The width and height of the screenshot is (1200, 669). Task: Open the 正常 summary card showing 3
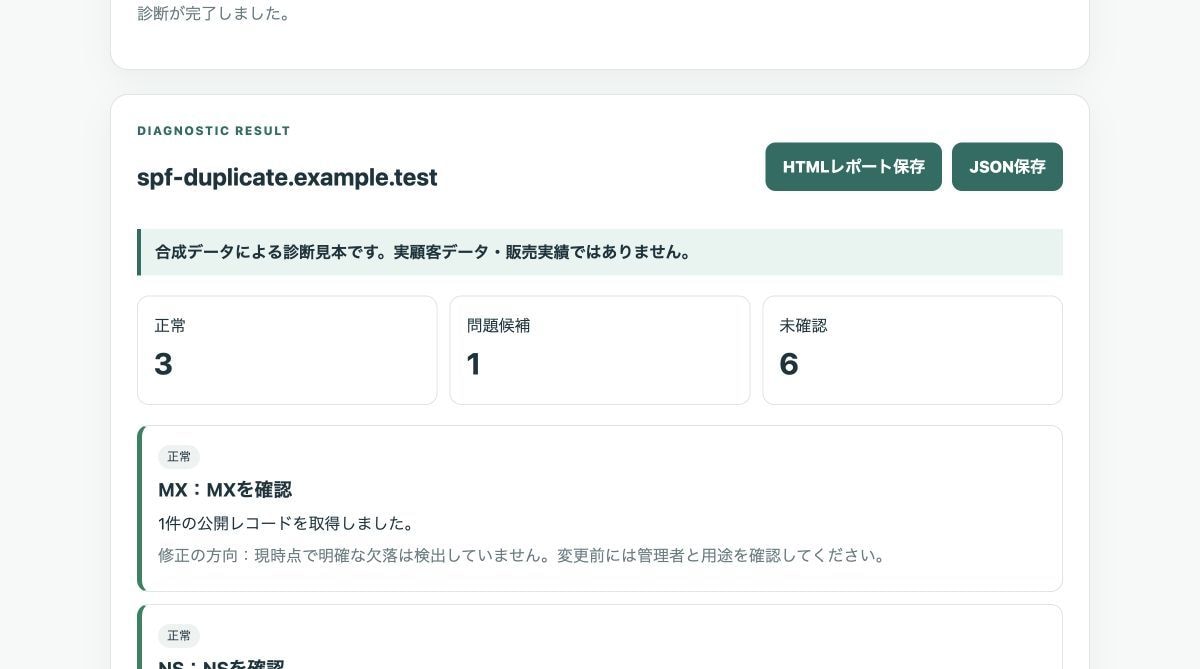click(x=287, y=350)
